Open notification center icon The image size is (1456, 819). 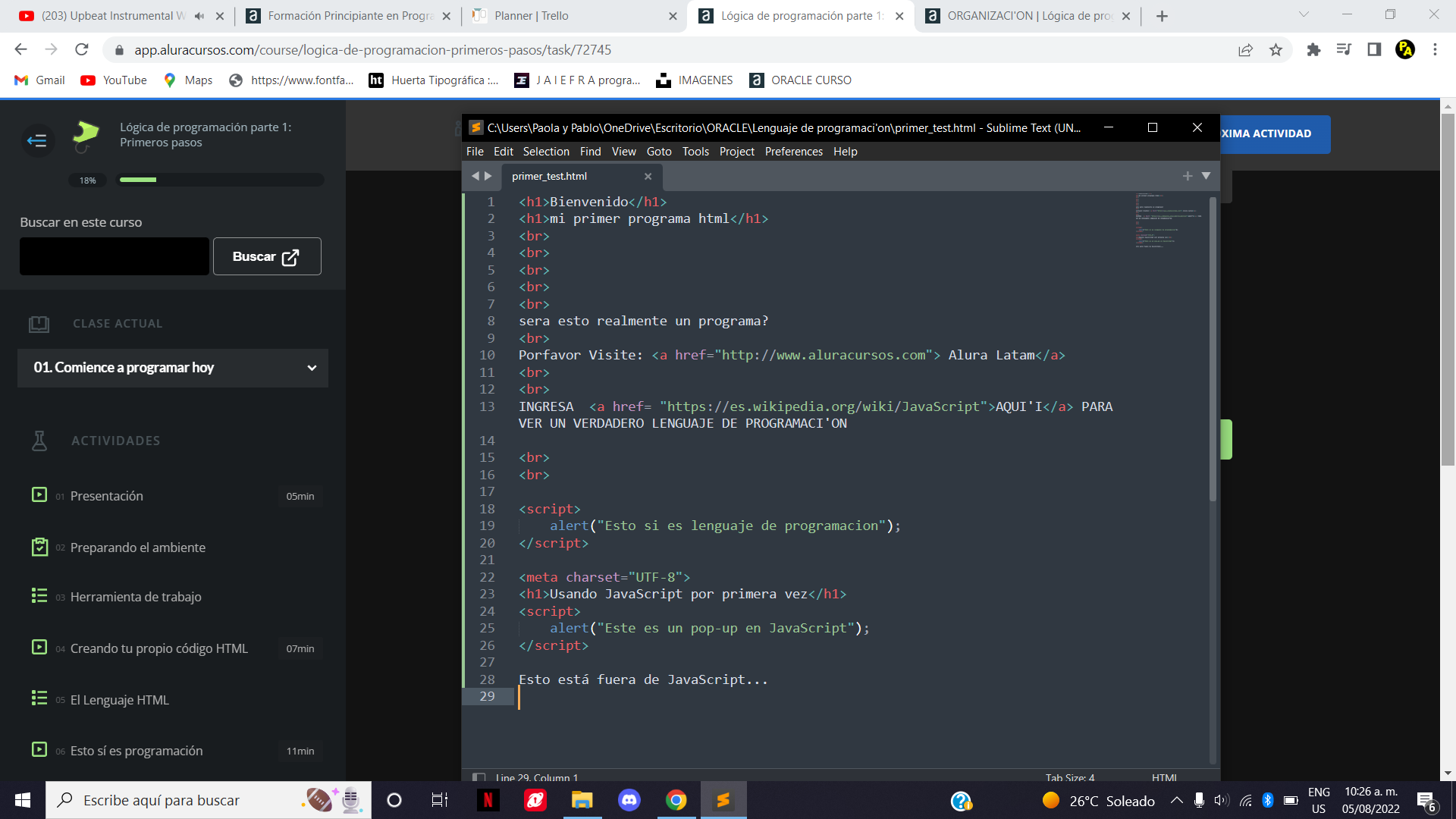coord(1426,800)
